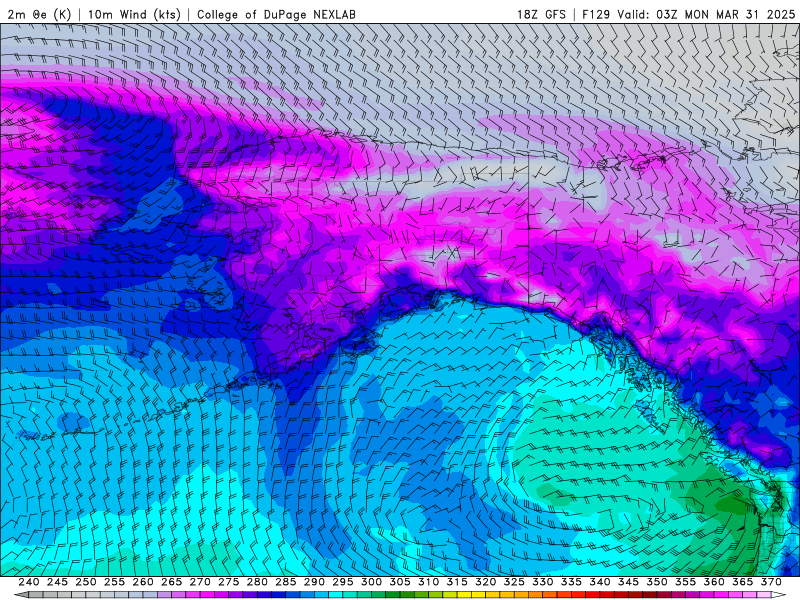Click the 285 scale label

[286, 582]
